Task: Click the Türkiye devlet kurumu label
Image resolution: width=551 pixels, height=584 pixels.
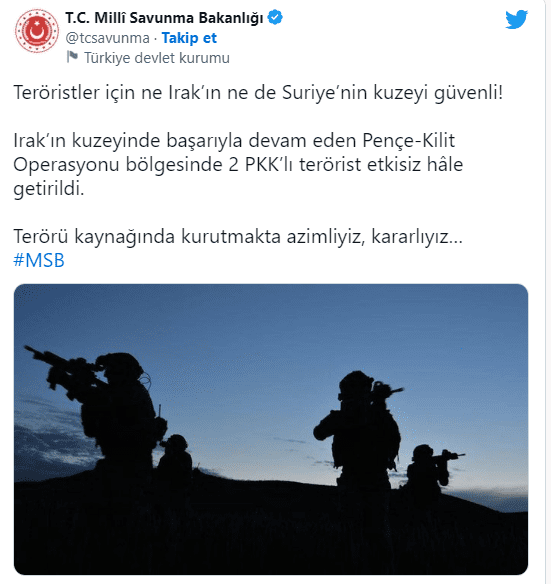Action: pyautogui.click(x=156, y=58)
